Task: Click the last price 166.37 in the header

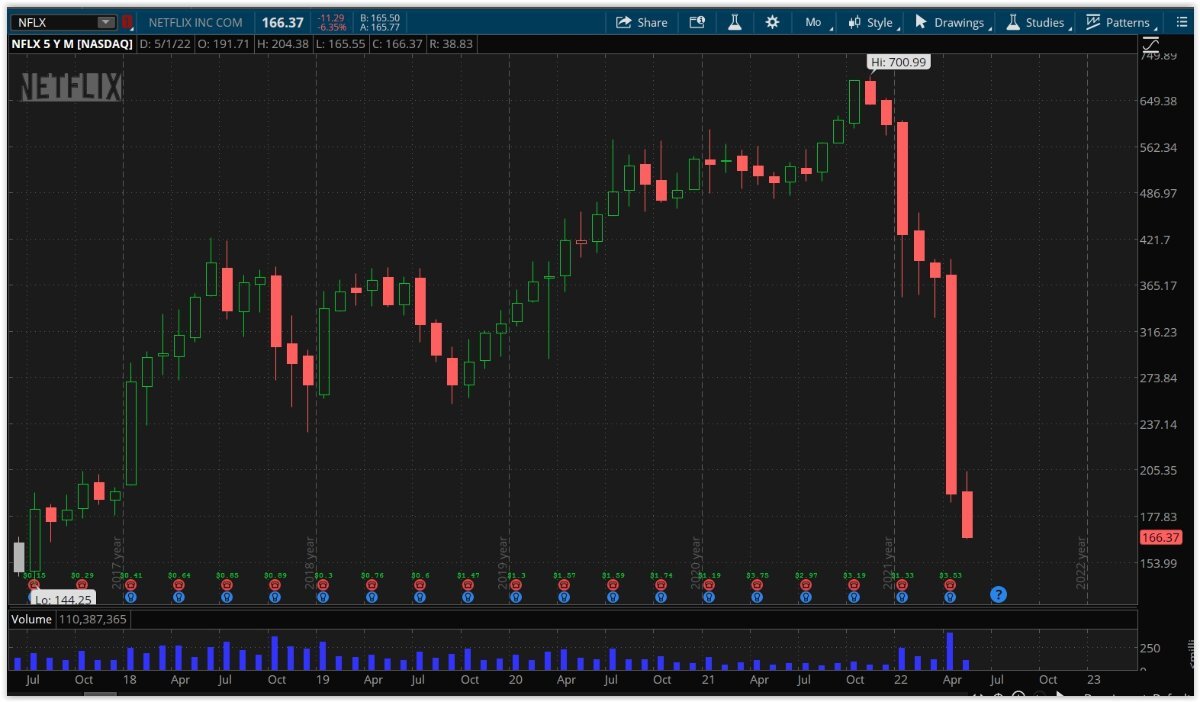Action: pyautogui.click(x=282, y=22)
